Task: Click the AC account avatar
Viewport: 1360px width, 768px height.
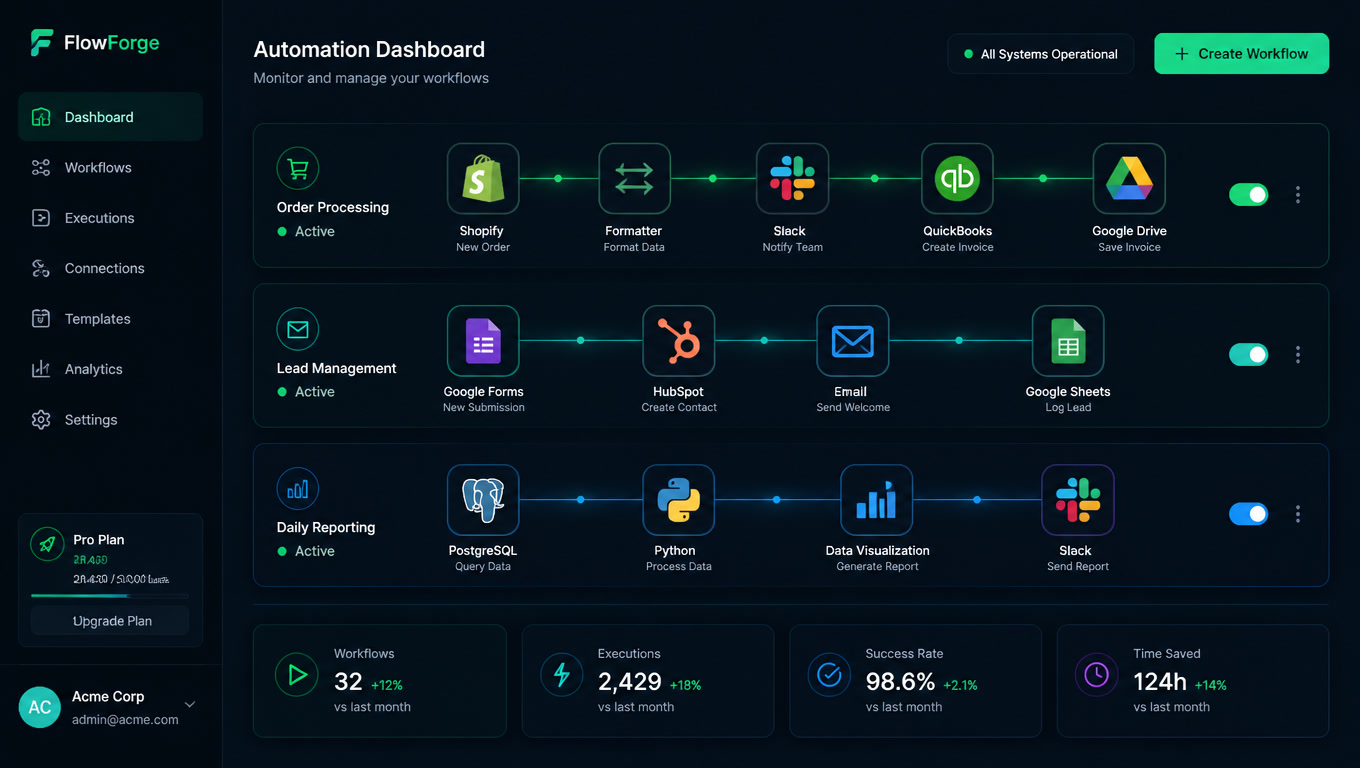Action: pyautogui.click(x=40, y=707)
